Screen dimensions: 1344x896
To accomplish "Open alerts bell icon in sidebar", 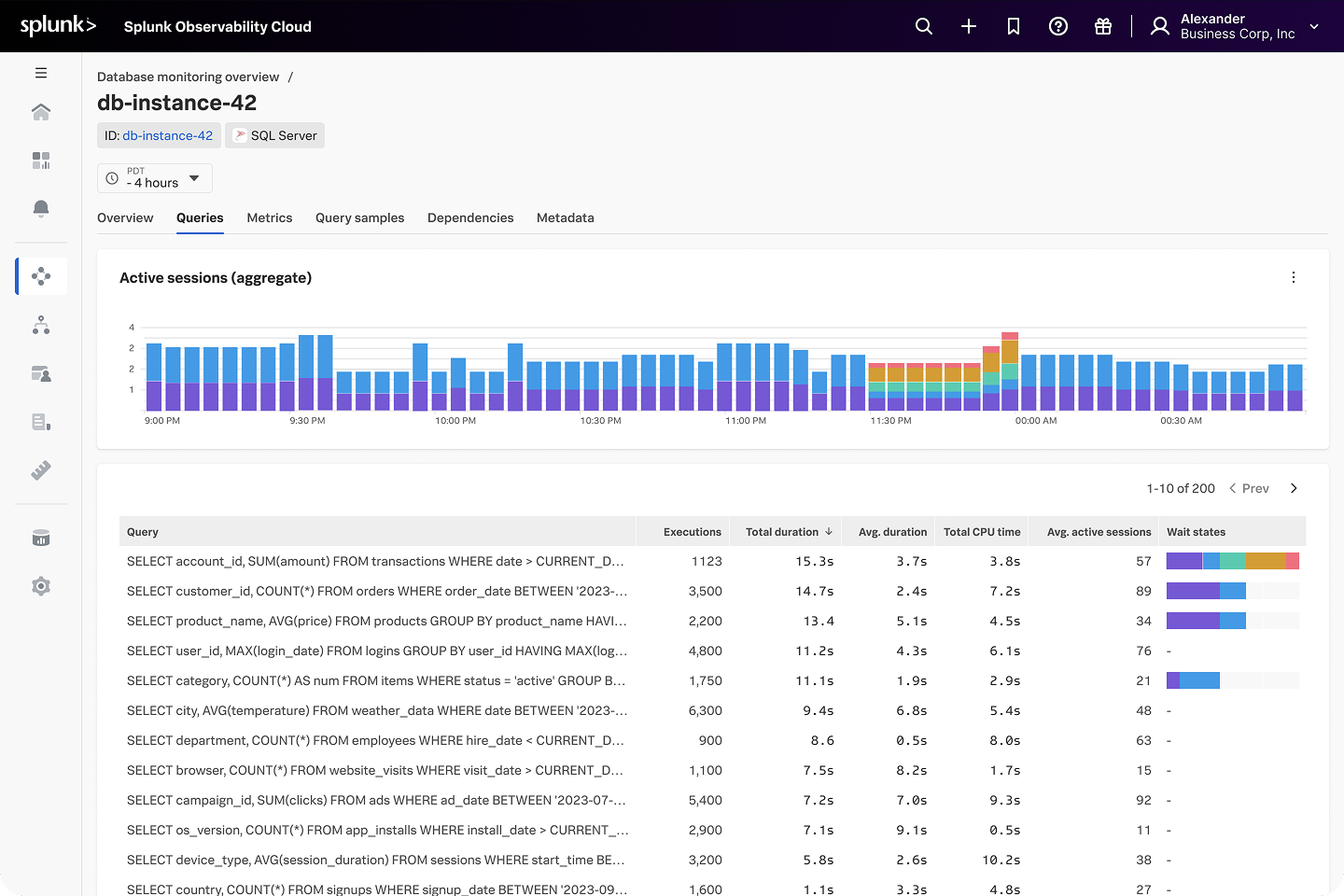I will tap(41, 208).
